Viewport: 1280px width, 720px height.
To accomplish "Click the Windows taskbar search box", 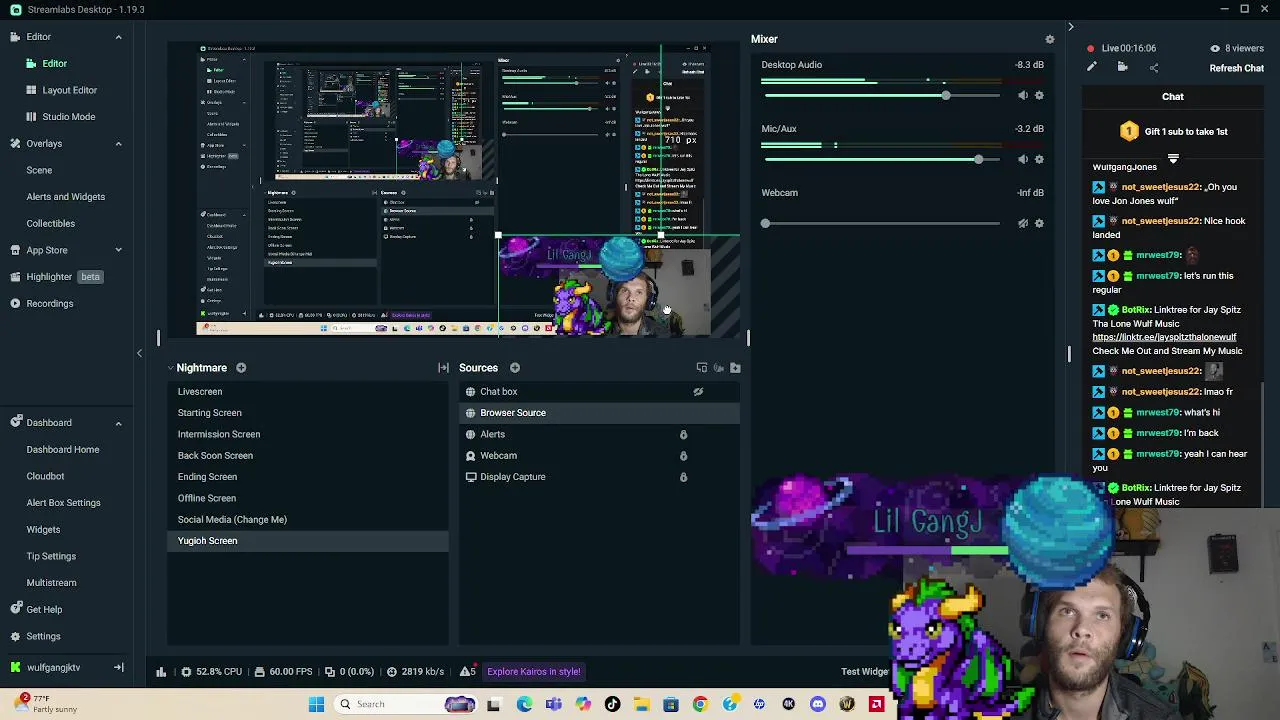I will 407,704.
